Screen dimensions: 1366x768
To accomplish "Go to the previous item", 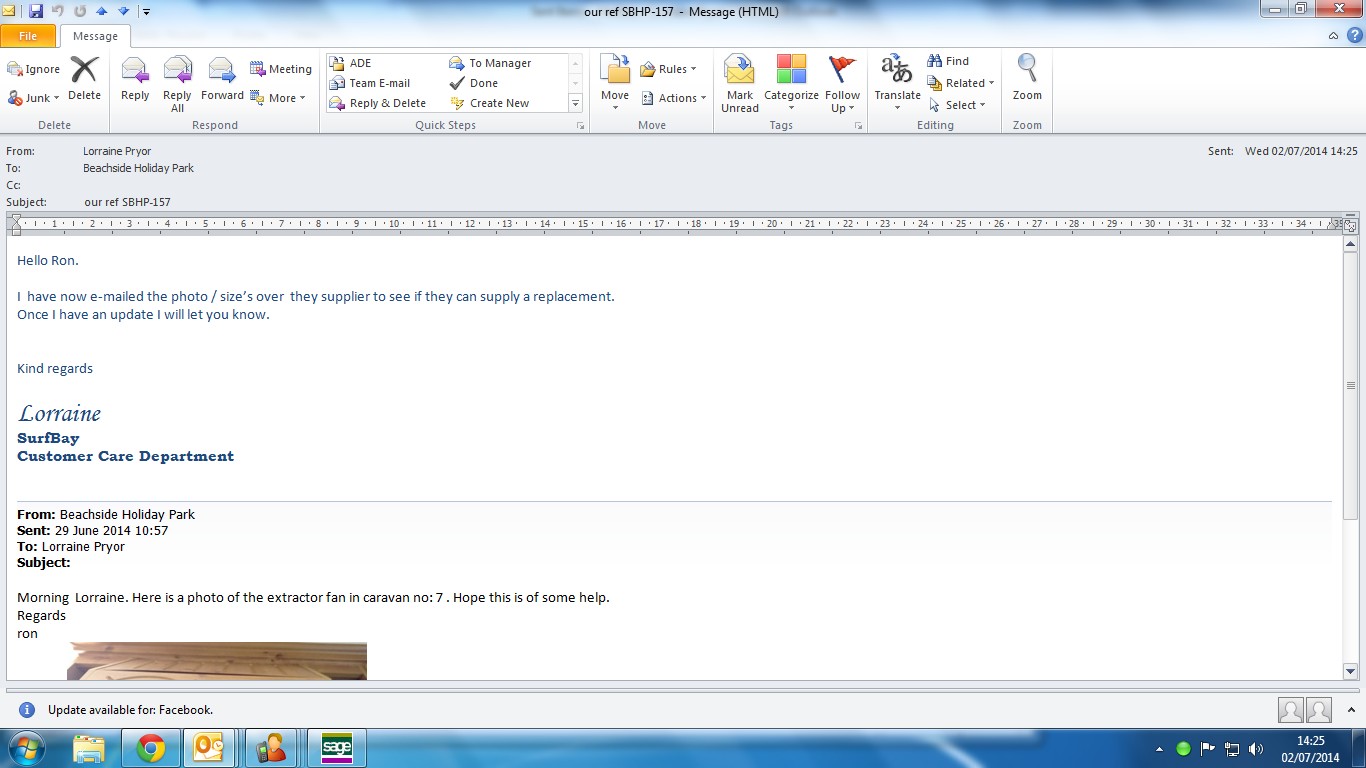I will [x=101, y=11].
